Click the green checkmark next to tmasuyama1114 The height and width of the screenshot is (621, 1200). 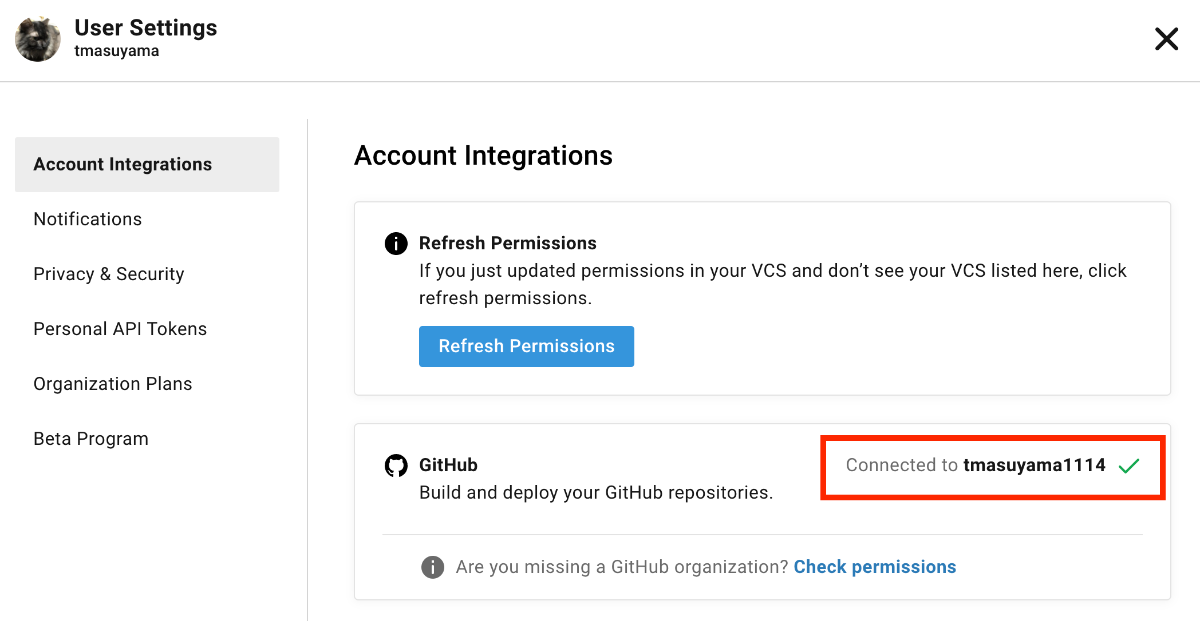1129,465
